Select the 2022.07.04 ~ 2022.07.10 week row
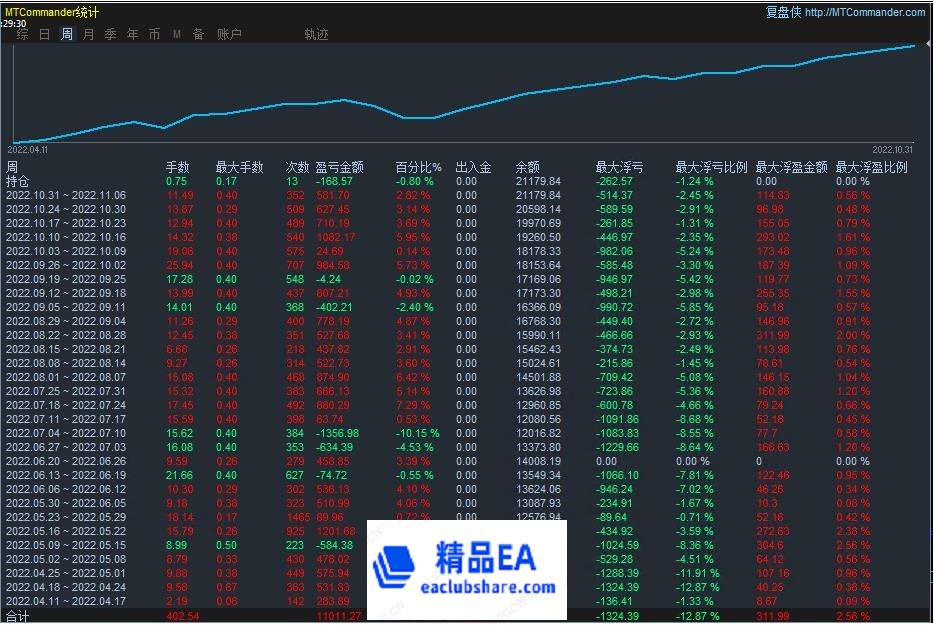Screen dimensions: 934x625 pos(66,433)
